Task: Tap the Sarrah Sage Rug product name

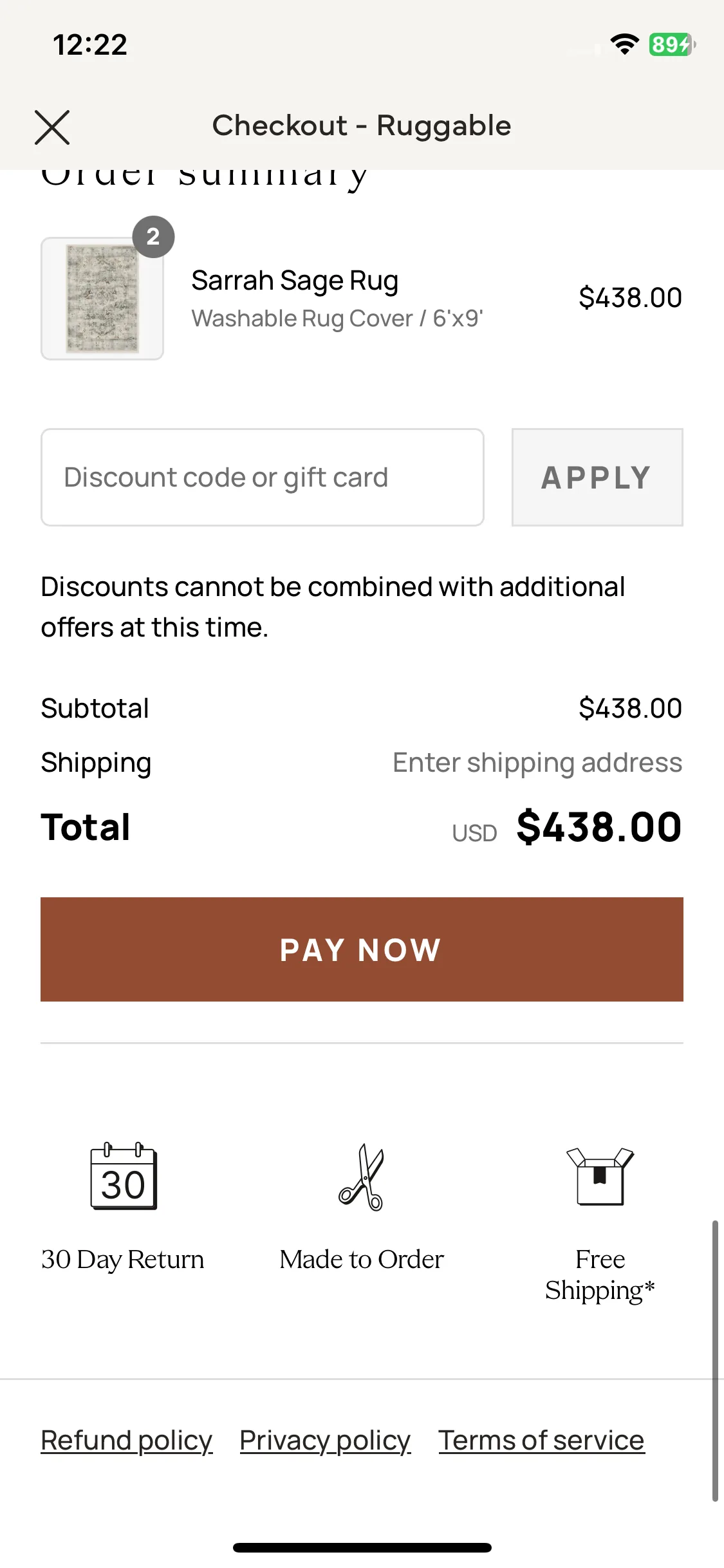Action: point(295,281)
